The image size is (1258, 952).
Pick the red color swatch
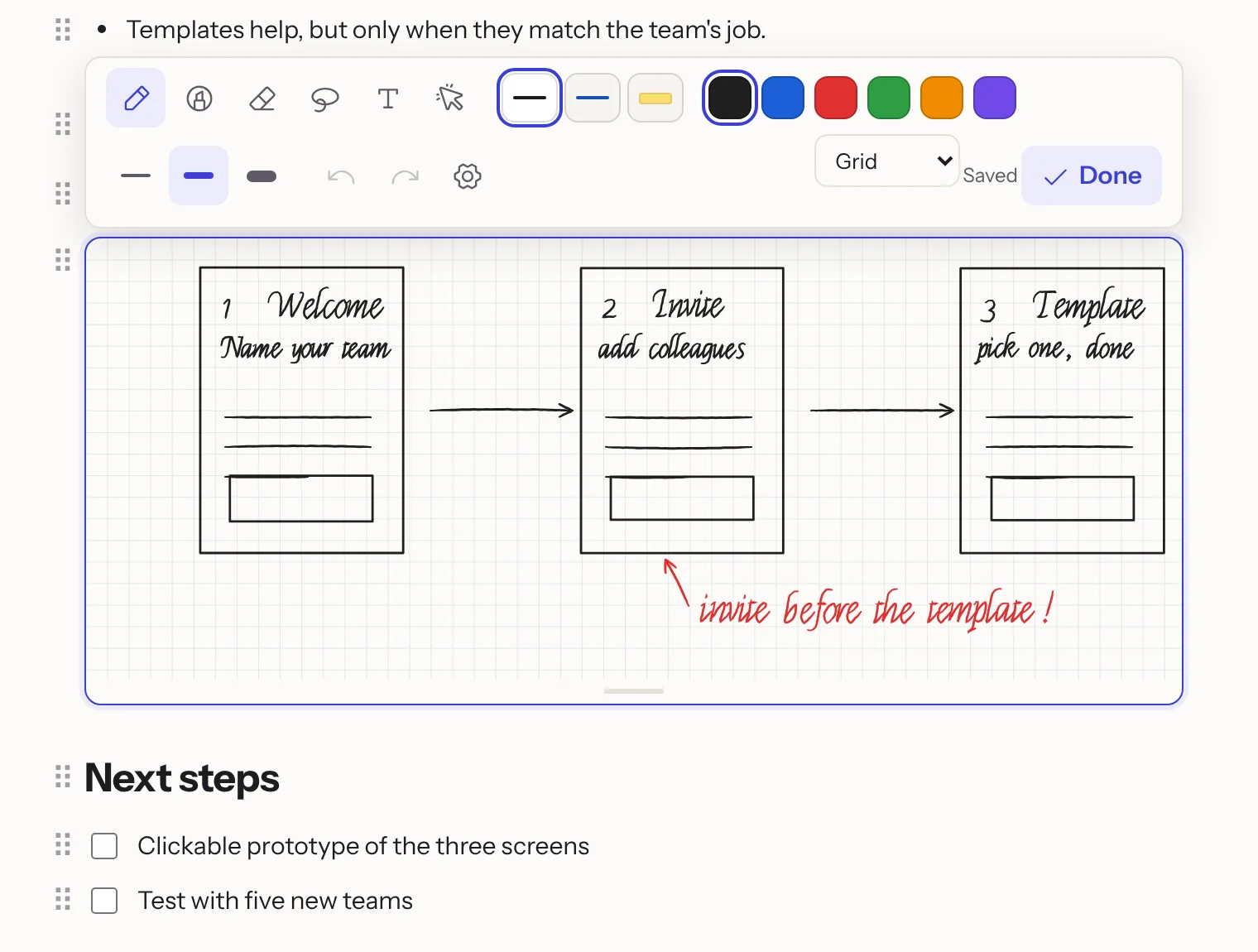pyautogui.click(x=836, y=98)
